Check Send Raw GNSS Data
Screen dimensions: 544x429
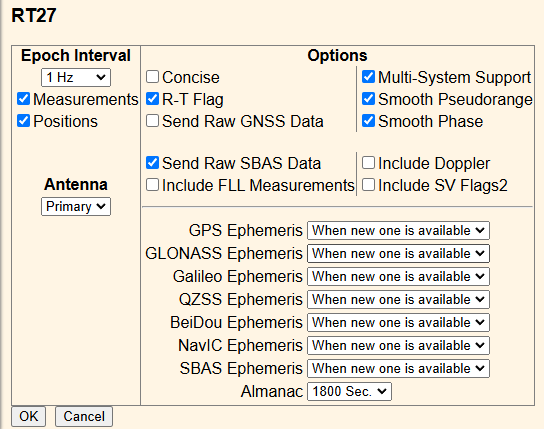[x=152, y=121]
